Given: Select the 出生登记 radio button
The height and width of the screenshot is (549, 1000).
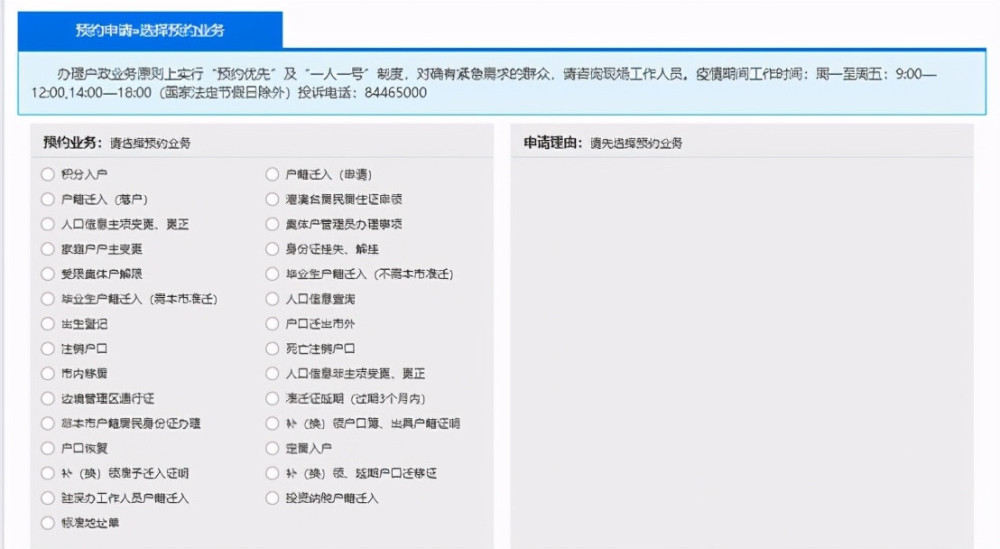Looking at the screenshot, I should click(48, 323).
